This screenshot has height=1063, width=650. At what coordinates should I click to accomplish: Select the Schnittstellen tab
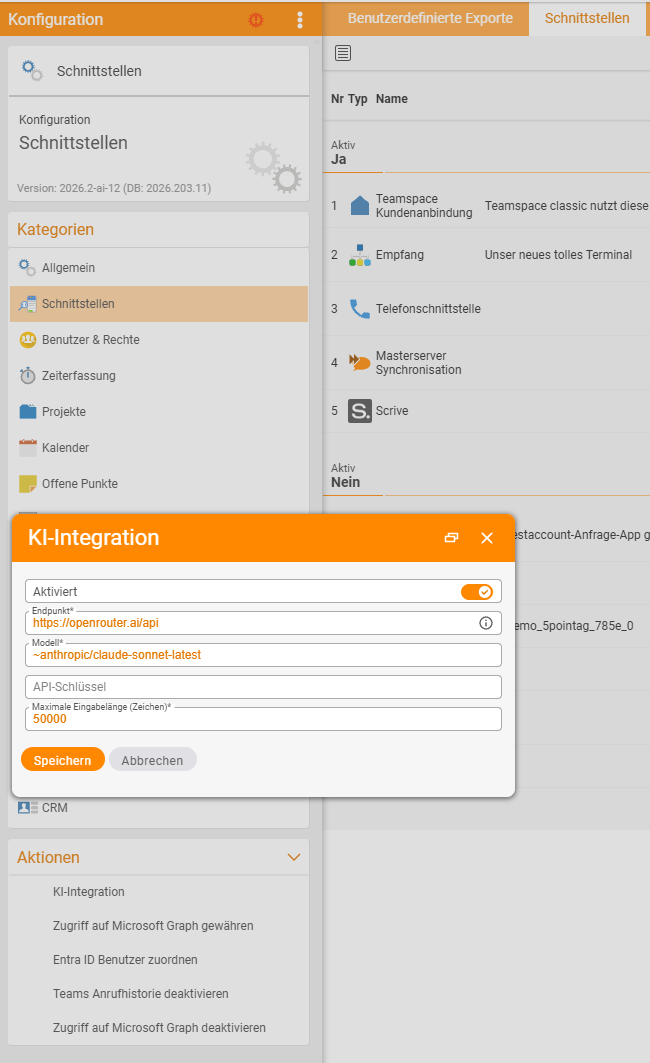[x=587, y=18]
